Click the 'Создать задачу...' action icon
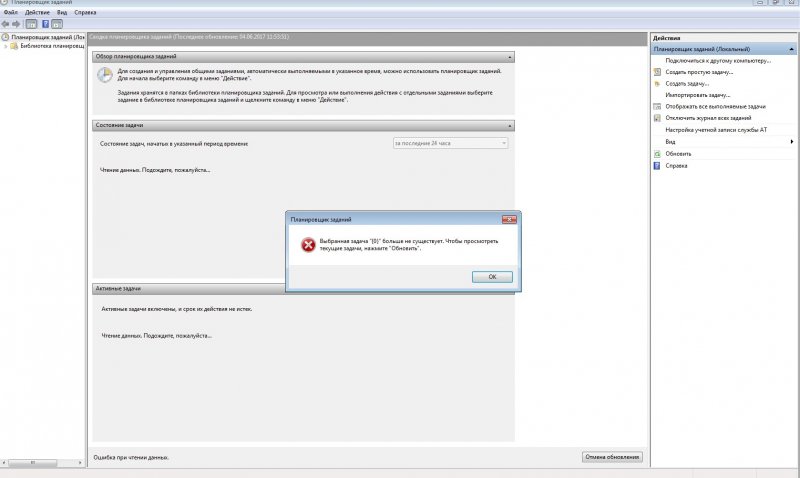This screenshot has height=478, width=800. (657, 83)
